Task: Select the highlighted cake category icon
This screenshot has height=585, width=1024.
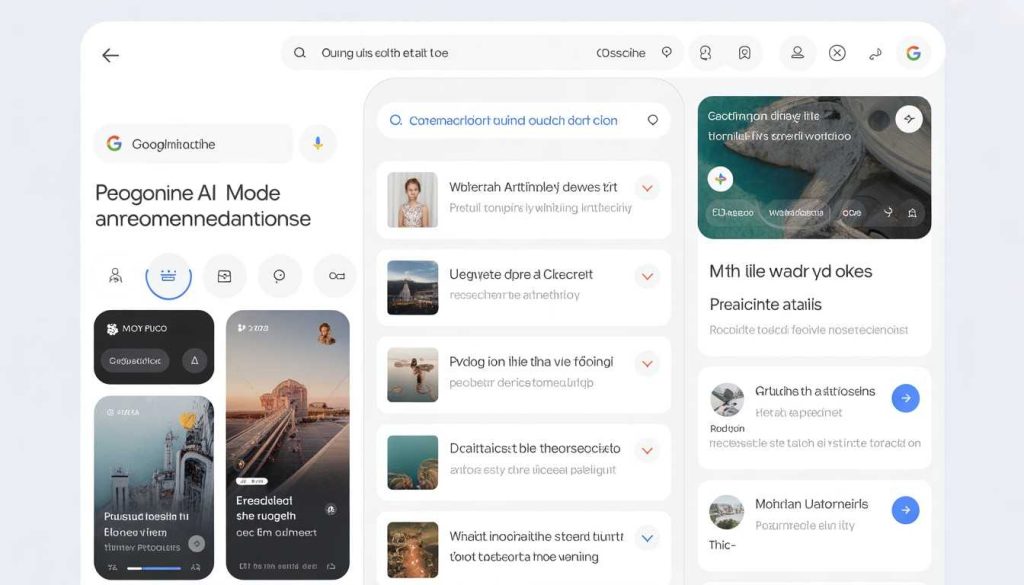Action: point(168,276)
